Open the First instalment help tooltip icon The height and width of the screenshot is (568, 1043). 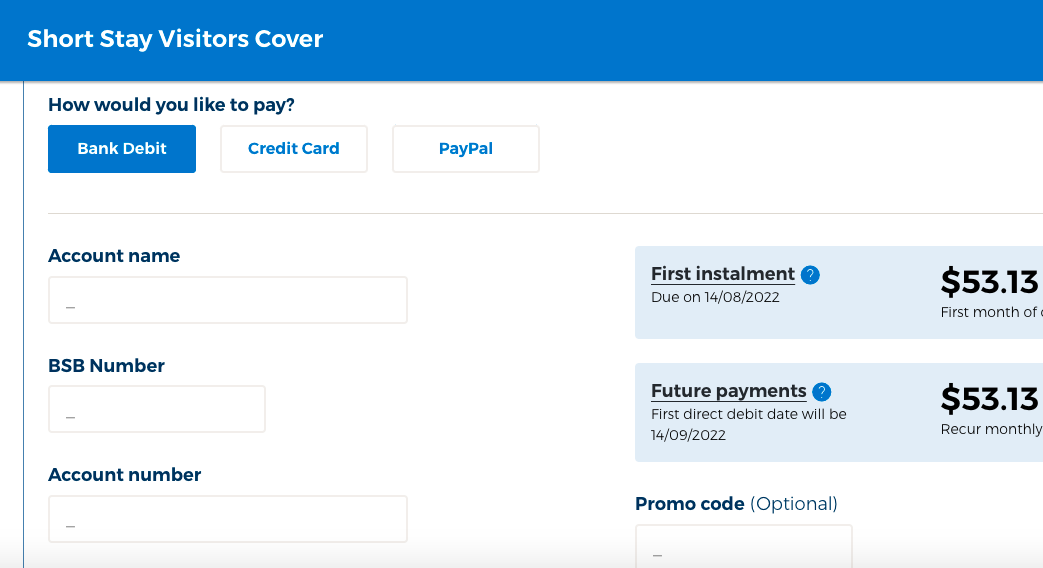click(x=810, y=275)
